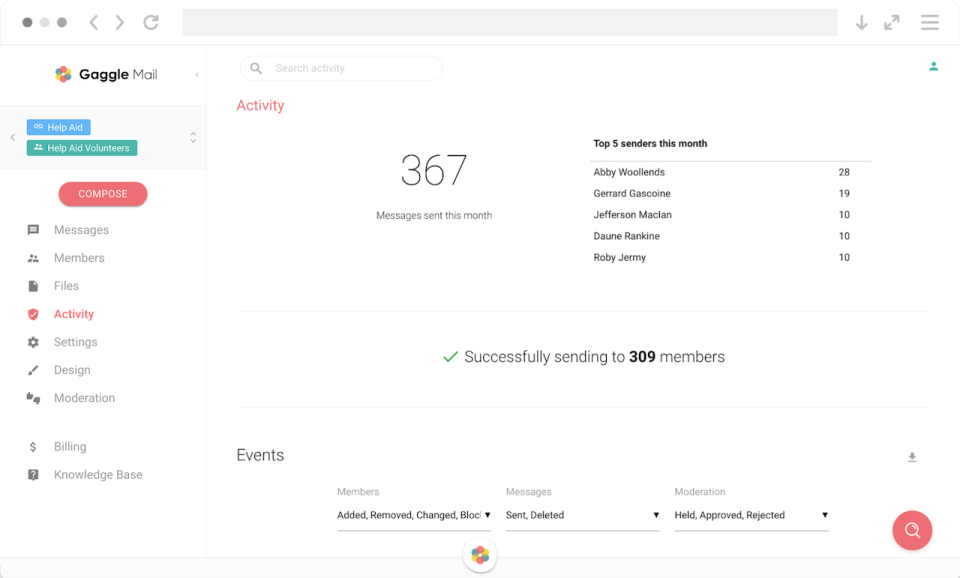Open Settings via the gear icon
This screenshot has width=960, height=578.
click(x=33, y=341)
